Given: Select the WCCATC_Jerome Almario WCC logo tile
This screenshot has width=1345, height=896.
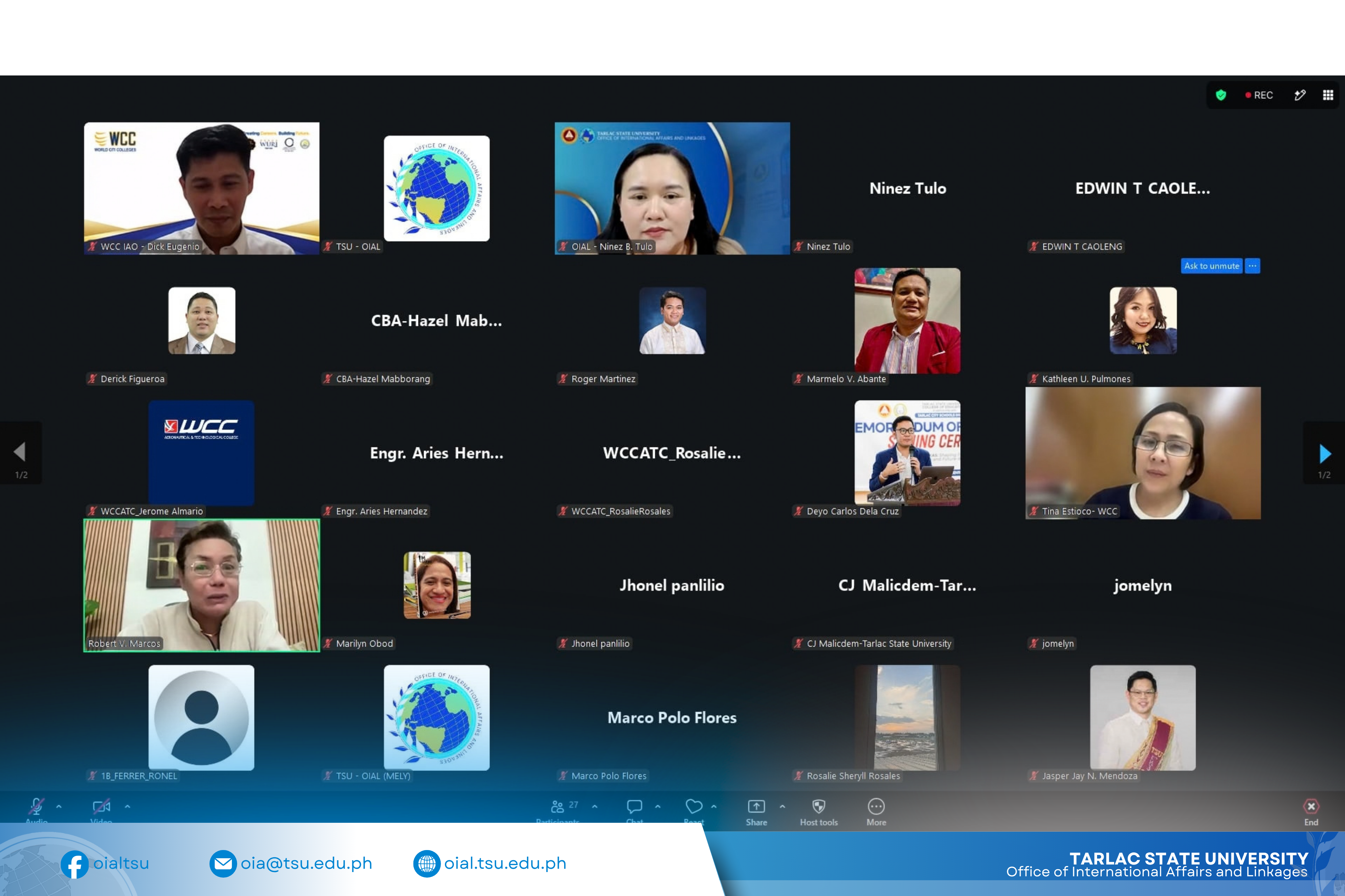Looking at the screenshot, I should (201, 453).
